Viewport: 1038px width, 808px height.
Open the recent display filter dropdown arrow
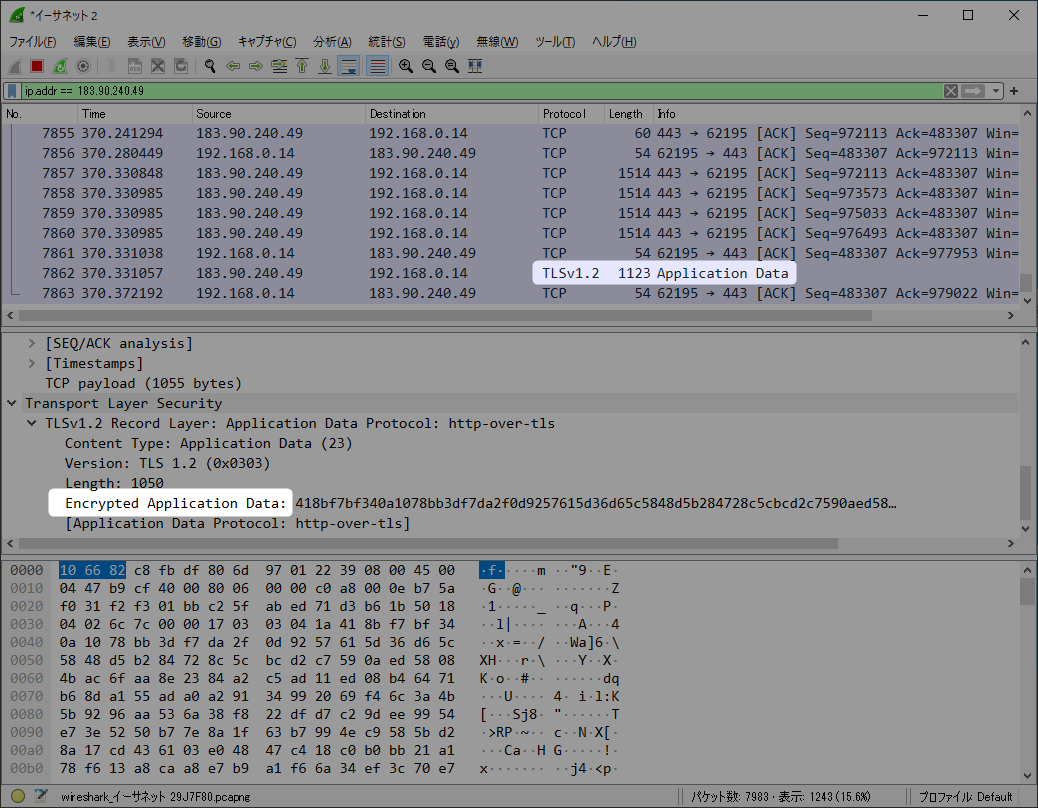pyautogui.click(x=996, y=91)
